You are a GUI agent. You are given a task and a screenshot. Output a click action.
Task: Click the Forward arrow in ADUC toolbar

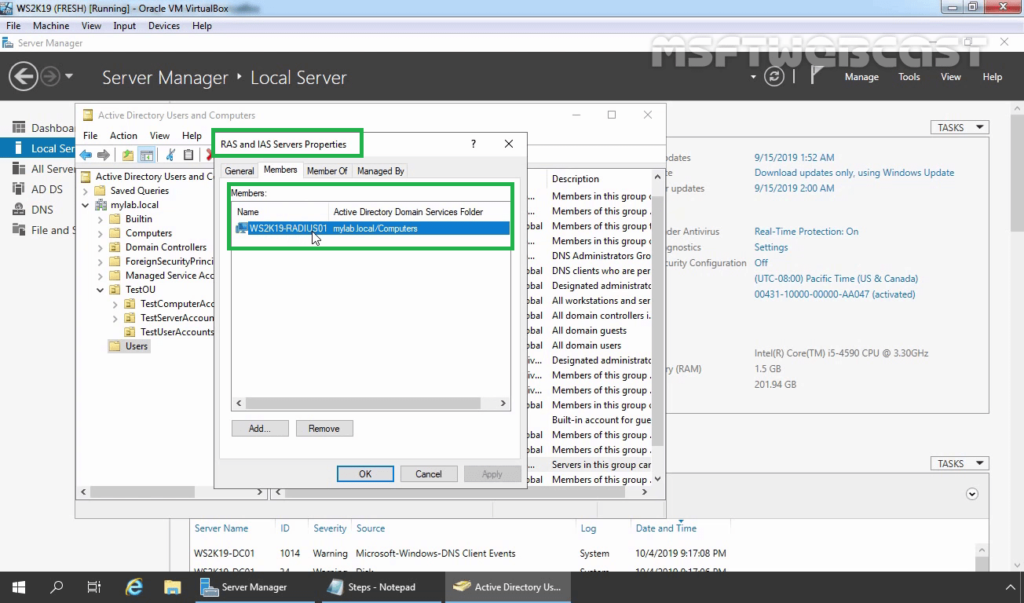click(x=103, y=155)
